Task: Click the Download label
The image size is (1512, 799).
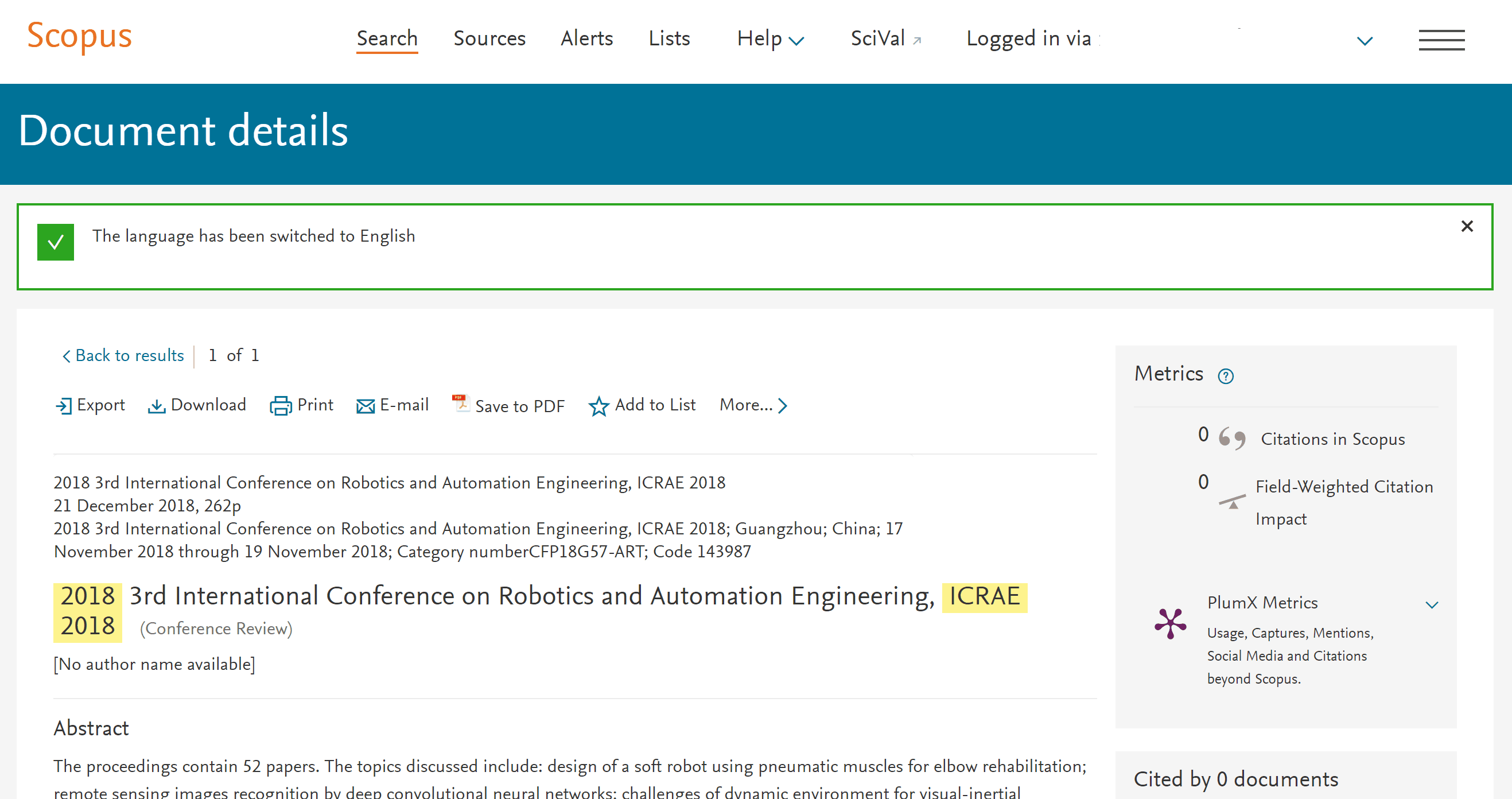Action: (x=208, y=405)
